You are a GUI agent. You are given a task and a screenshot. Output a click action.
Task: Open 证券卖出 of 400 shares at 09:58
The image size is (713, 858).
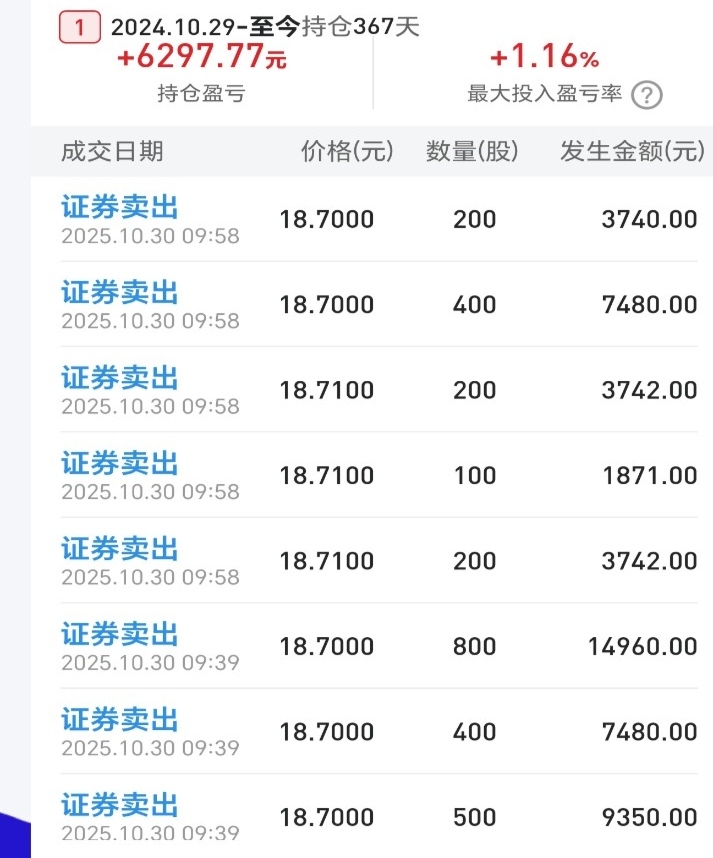pos(120,293)
